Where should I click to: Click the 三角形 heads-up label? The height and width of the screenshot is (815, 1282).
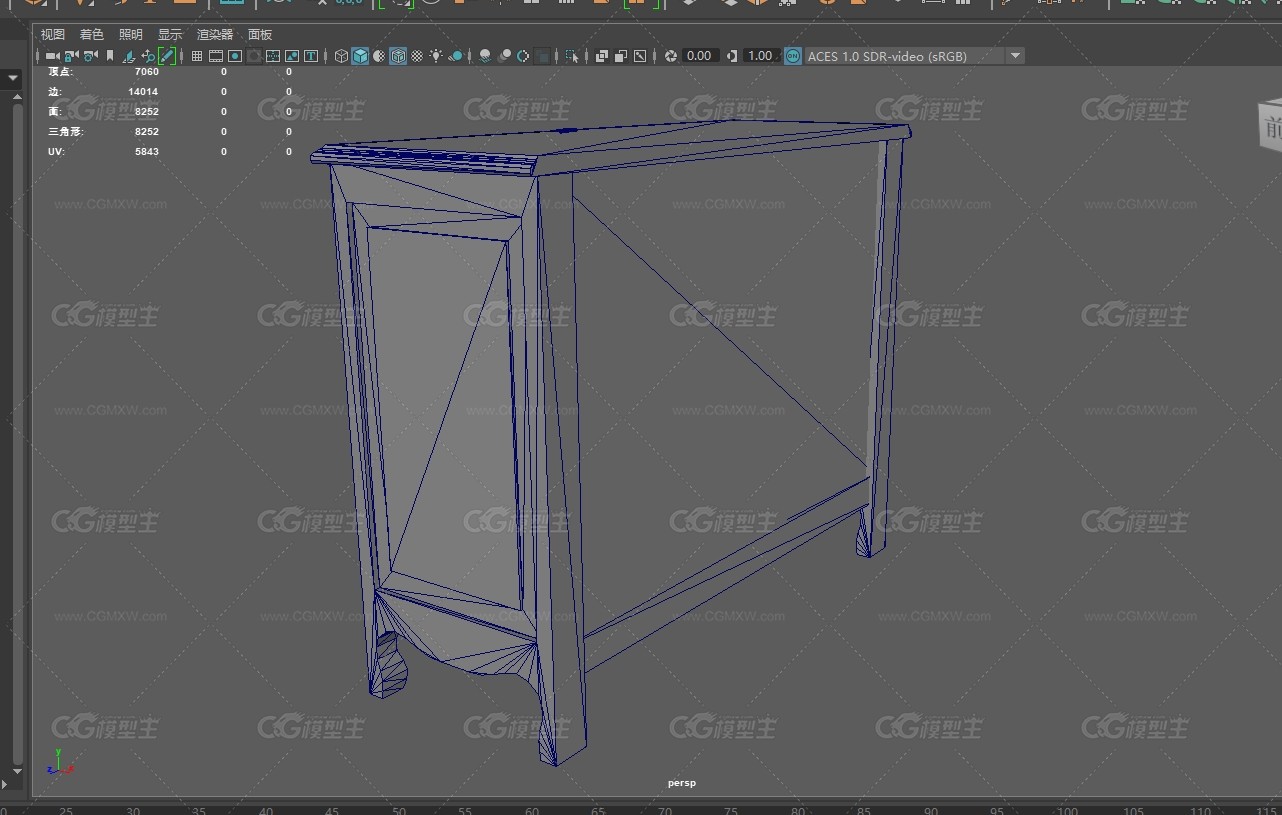[66, 132]
